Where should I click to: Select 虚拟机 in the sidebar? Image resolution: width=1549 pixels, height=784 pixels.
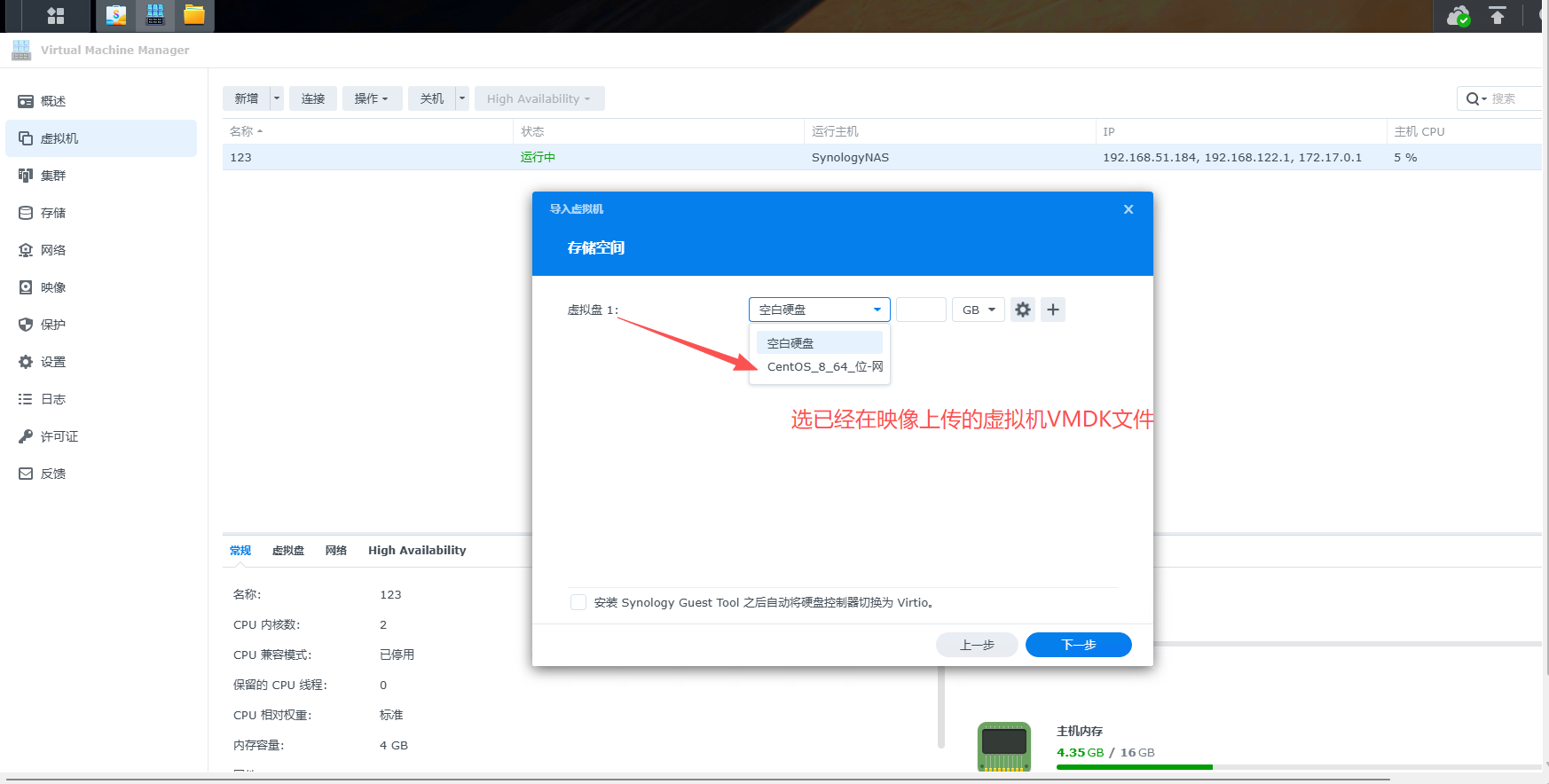tap(101, 138)
